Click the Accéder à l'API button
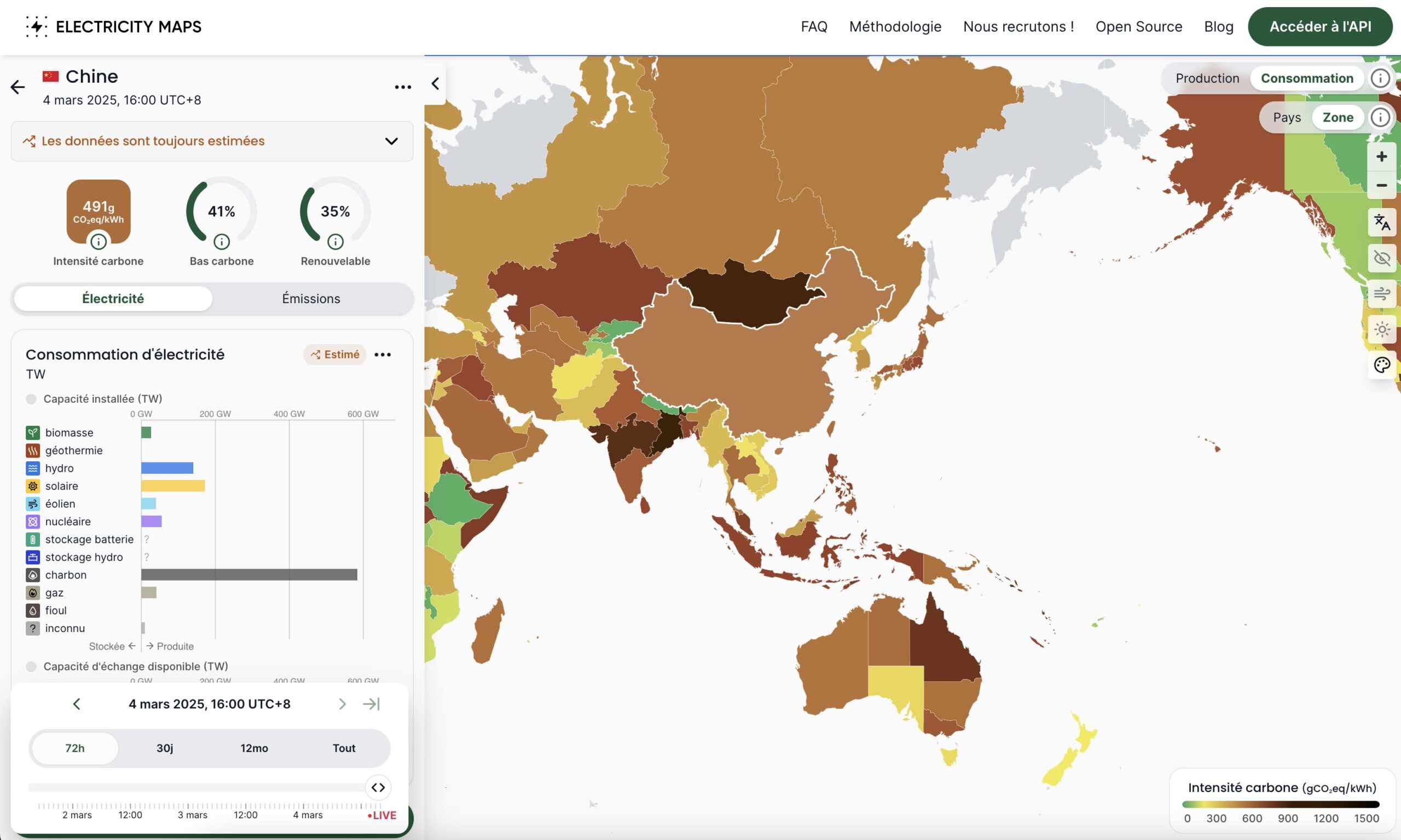The image size is (1401, 840). coord(1320,27)
